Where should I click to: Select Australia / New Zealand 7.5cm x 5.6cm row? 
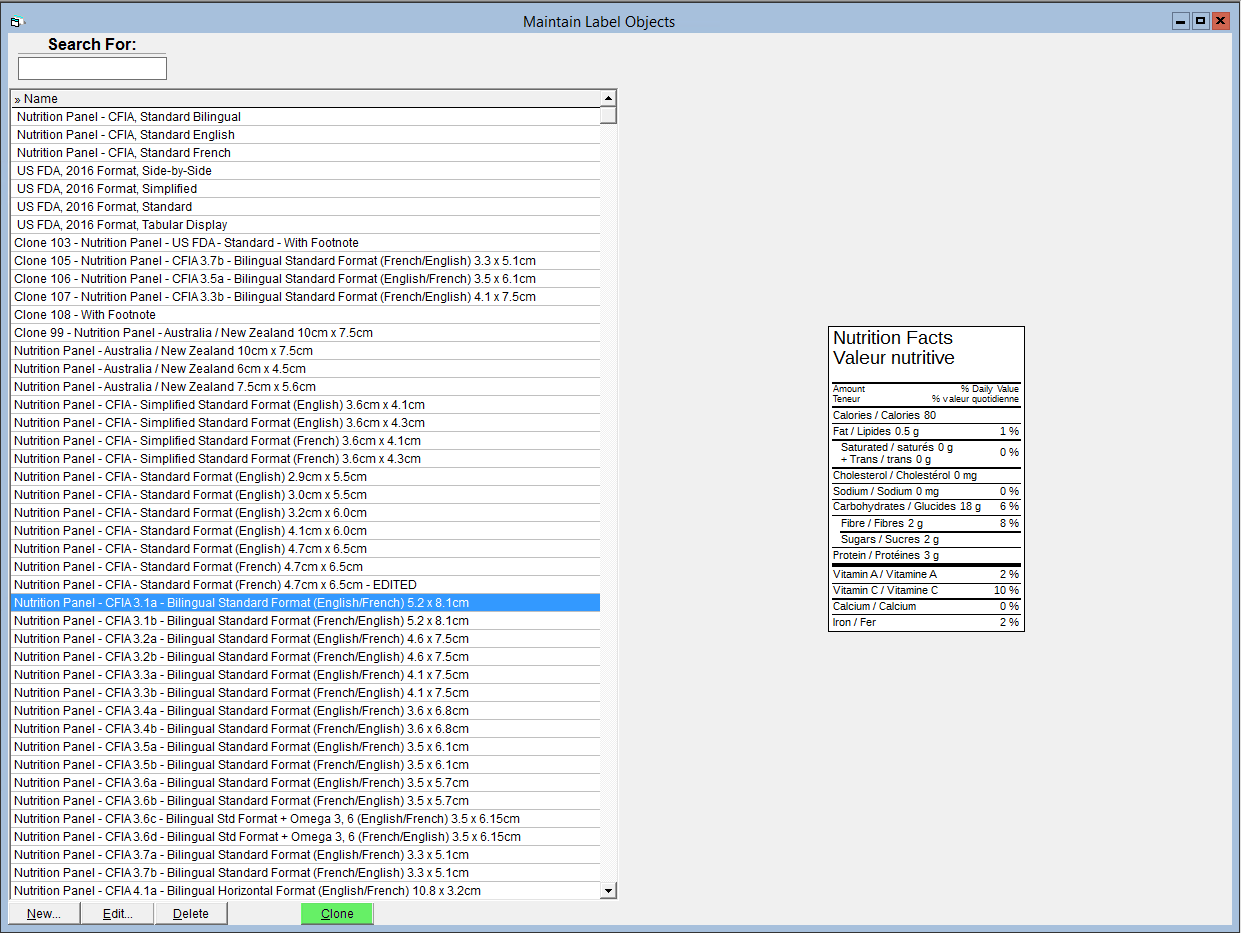[306, 387]
